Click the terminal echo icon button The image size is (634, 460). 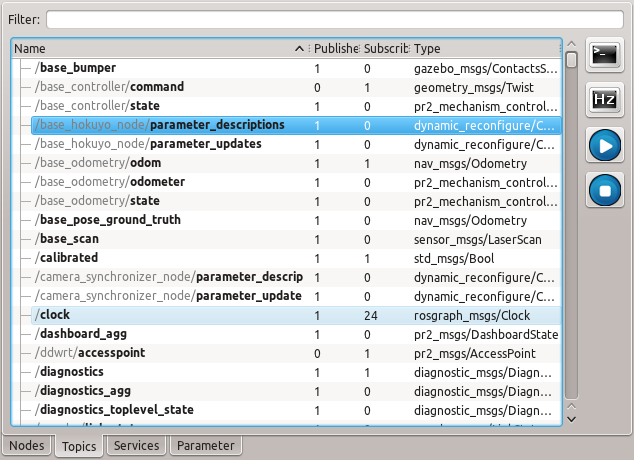tap(604, 54)
